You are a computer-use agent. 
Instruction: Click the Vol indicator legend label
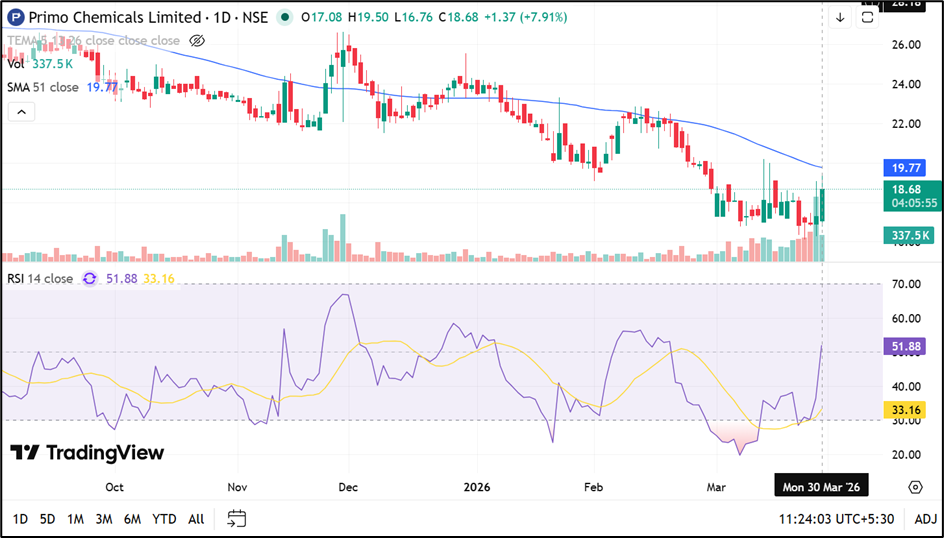(16, 64)
